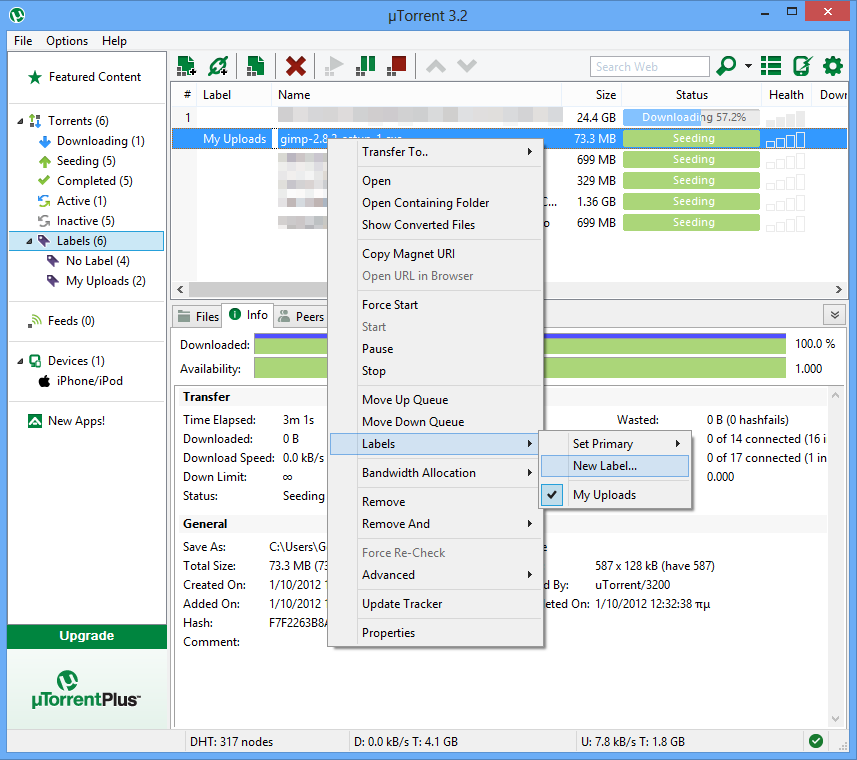Choose Pause in the context menu

tap(436, 349)
